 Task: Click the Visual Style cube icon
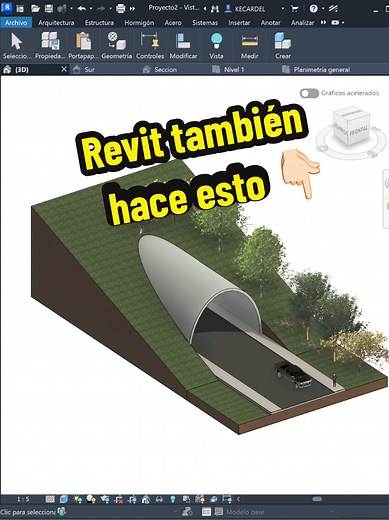(x=63, y=499)
